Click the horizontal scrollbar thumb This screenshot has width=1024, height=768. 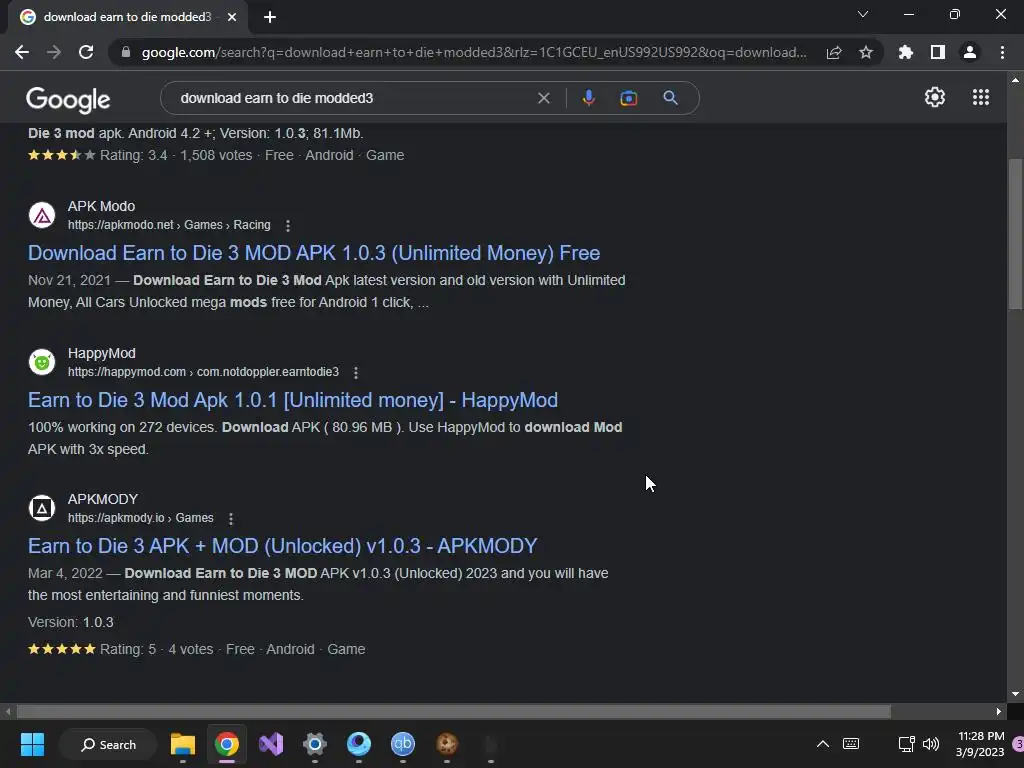tap(453, 711)
